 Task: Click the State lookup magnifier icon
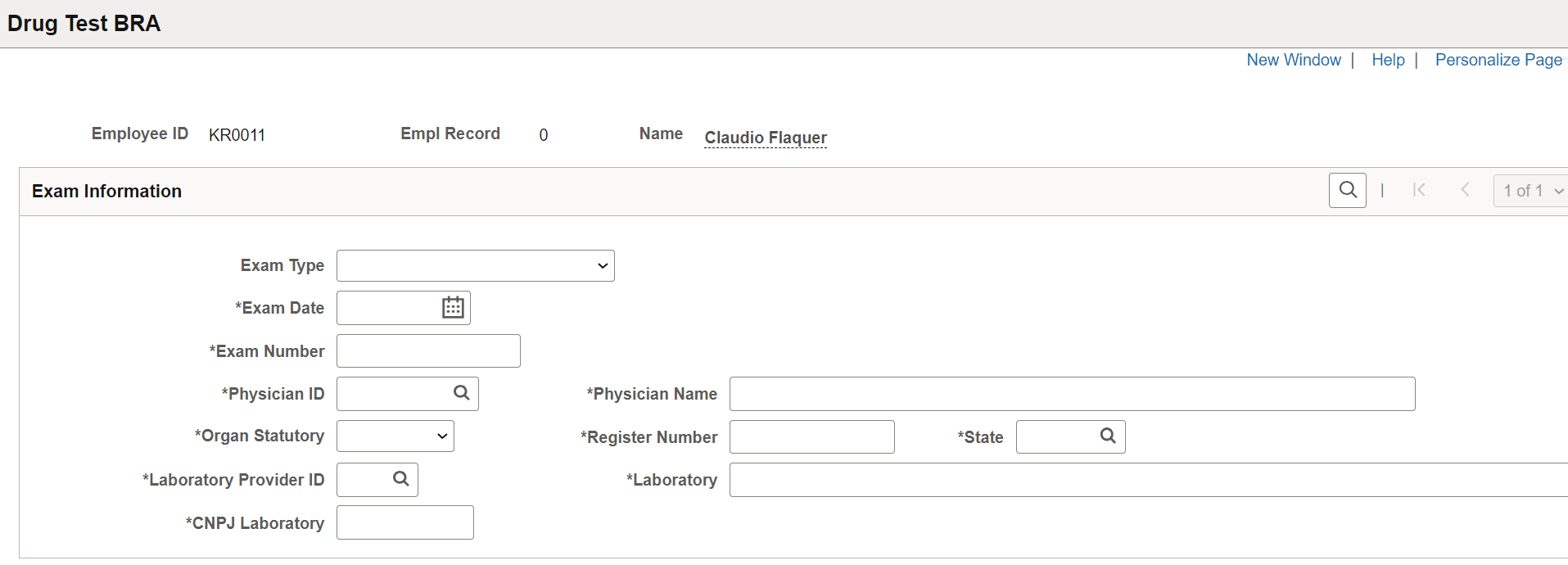(1108, 436)
